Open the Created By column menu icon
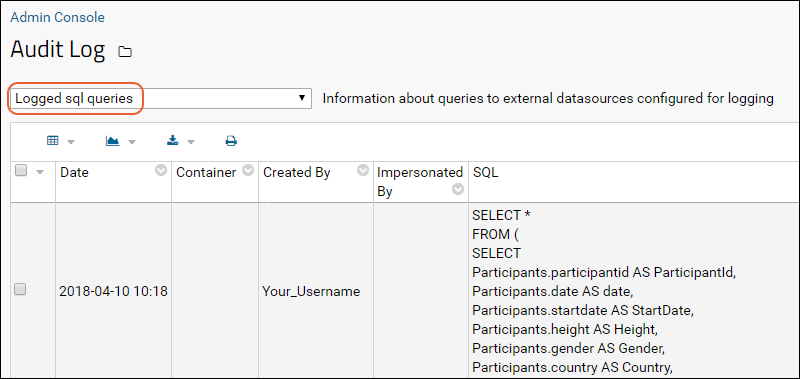This screenshot has width=800, height=379. point(363,171)
